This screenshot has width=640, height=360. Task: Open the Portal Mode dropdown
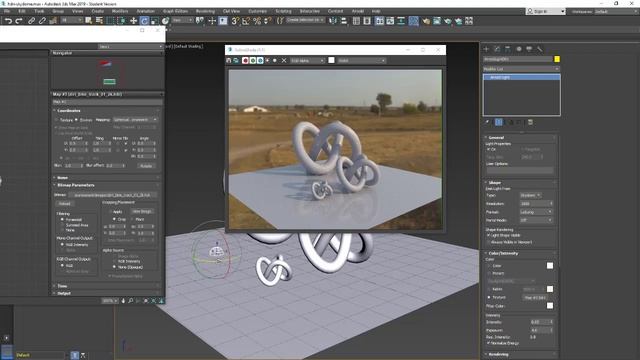[x=536, y=220]
